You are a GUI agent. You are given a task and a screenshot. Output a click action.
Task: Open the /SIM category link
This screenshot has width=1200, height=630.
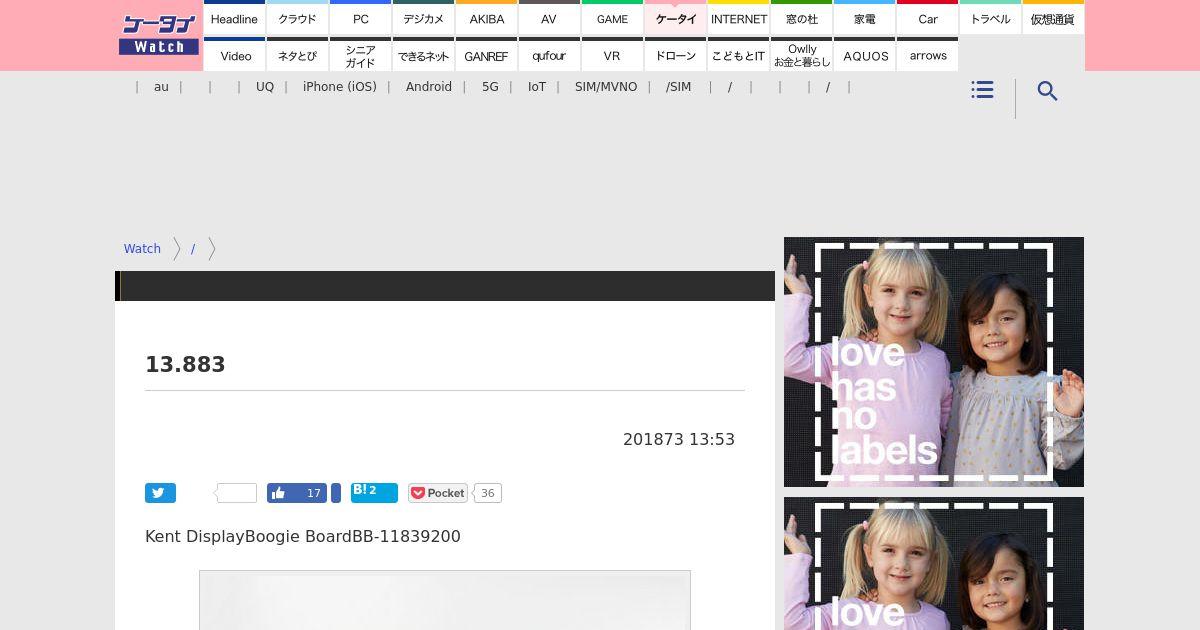point(678,87)
